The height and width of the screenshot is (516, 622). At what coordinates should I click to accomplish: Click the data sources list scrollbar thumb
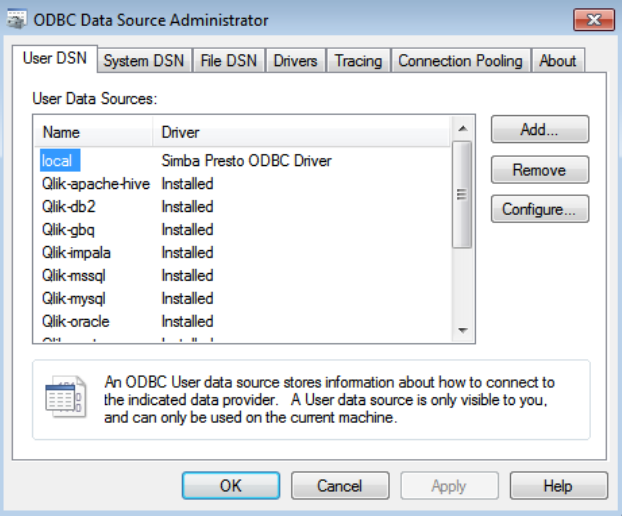click(462, 194)
